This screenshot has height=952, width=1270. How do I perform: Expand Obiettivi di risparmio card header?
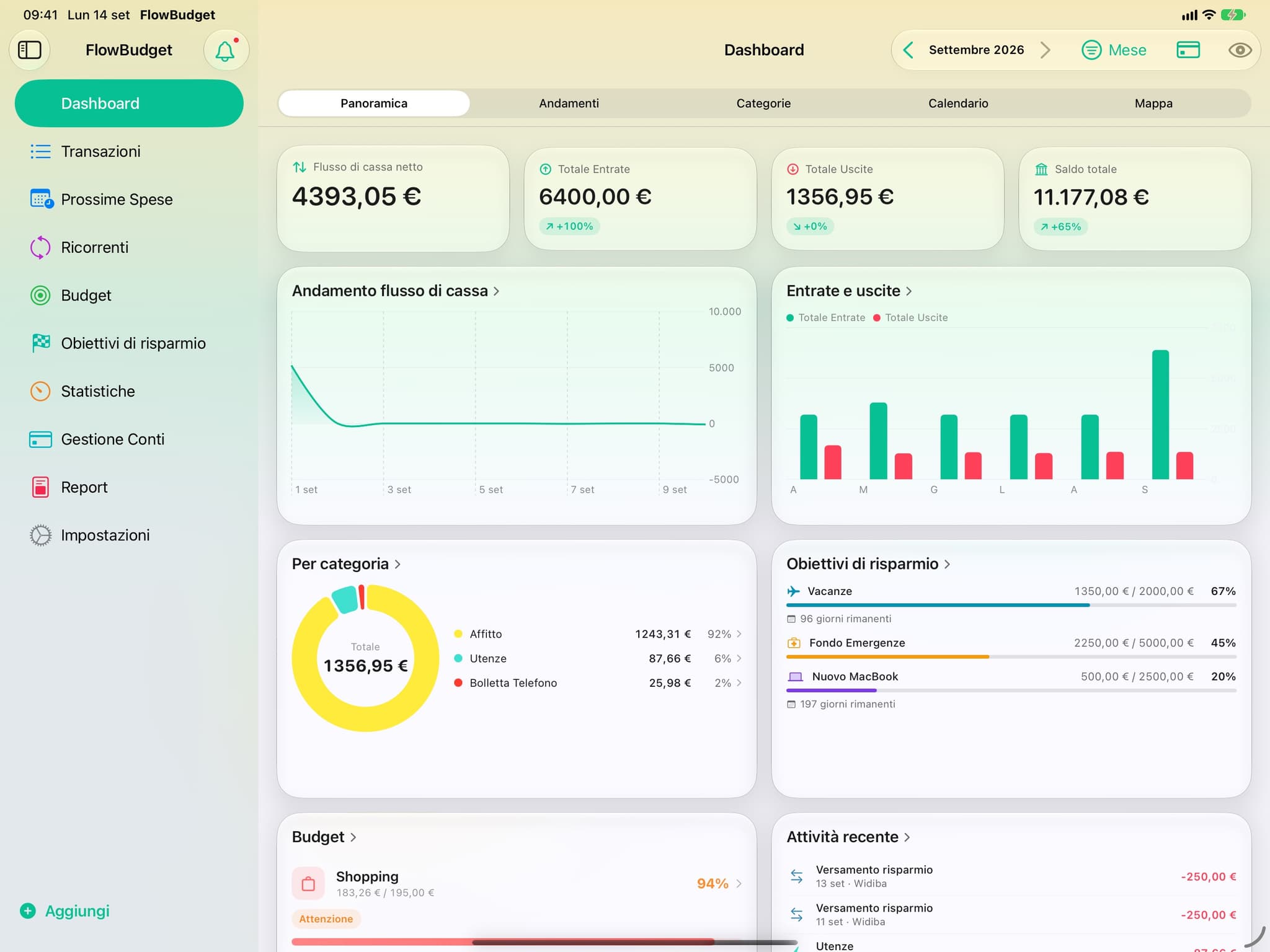(868, 564)
